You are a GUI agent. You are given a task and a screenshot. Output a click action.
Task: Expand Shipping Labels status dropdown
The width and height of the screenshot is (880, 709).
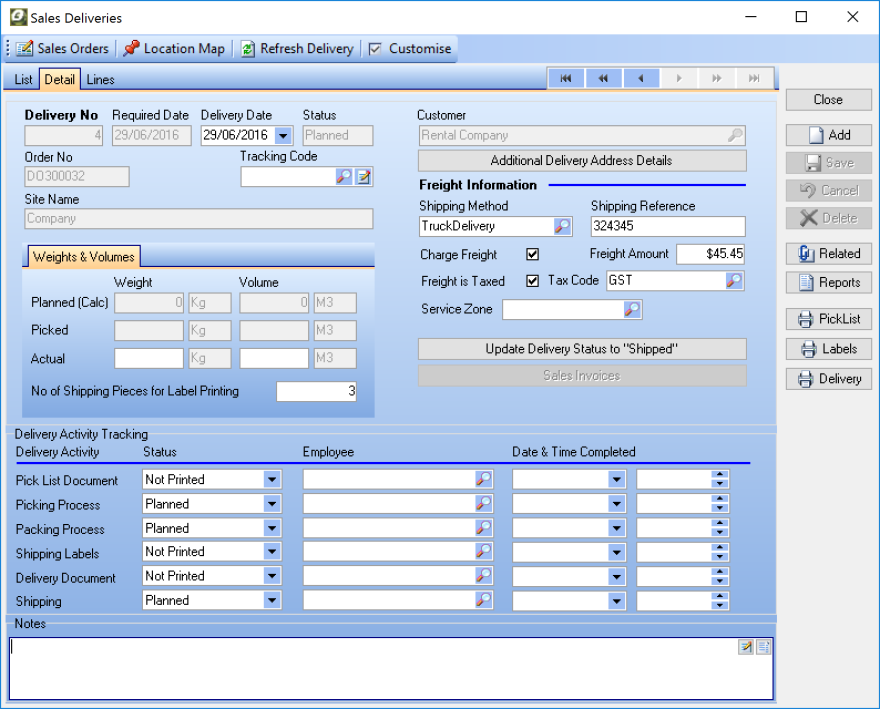272,552
